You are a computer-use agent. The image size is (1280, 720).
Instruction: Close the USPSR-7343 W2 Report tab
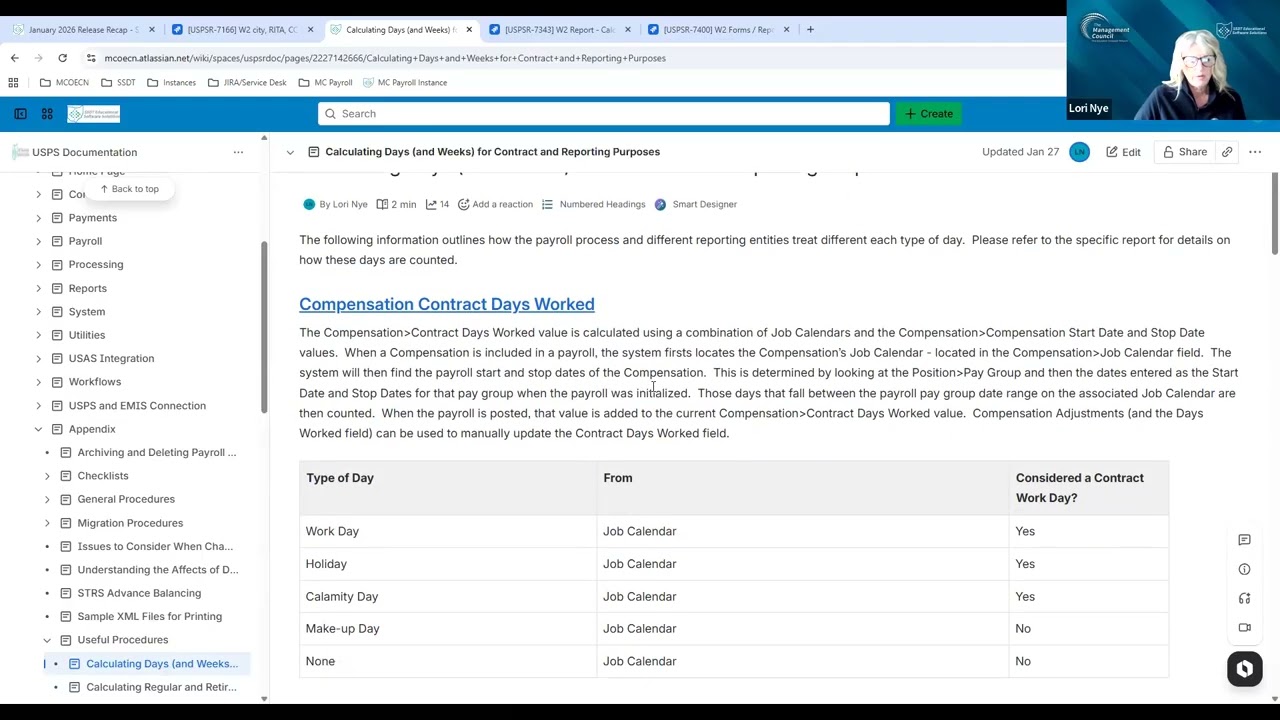[627, 30]
